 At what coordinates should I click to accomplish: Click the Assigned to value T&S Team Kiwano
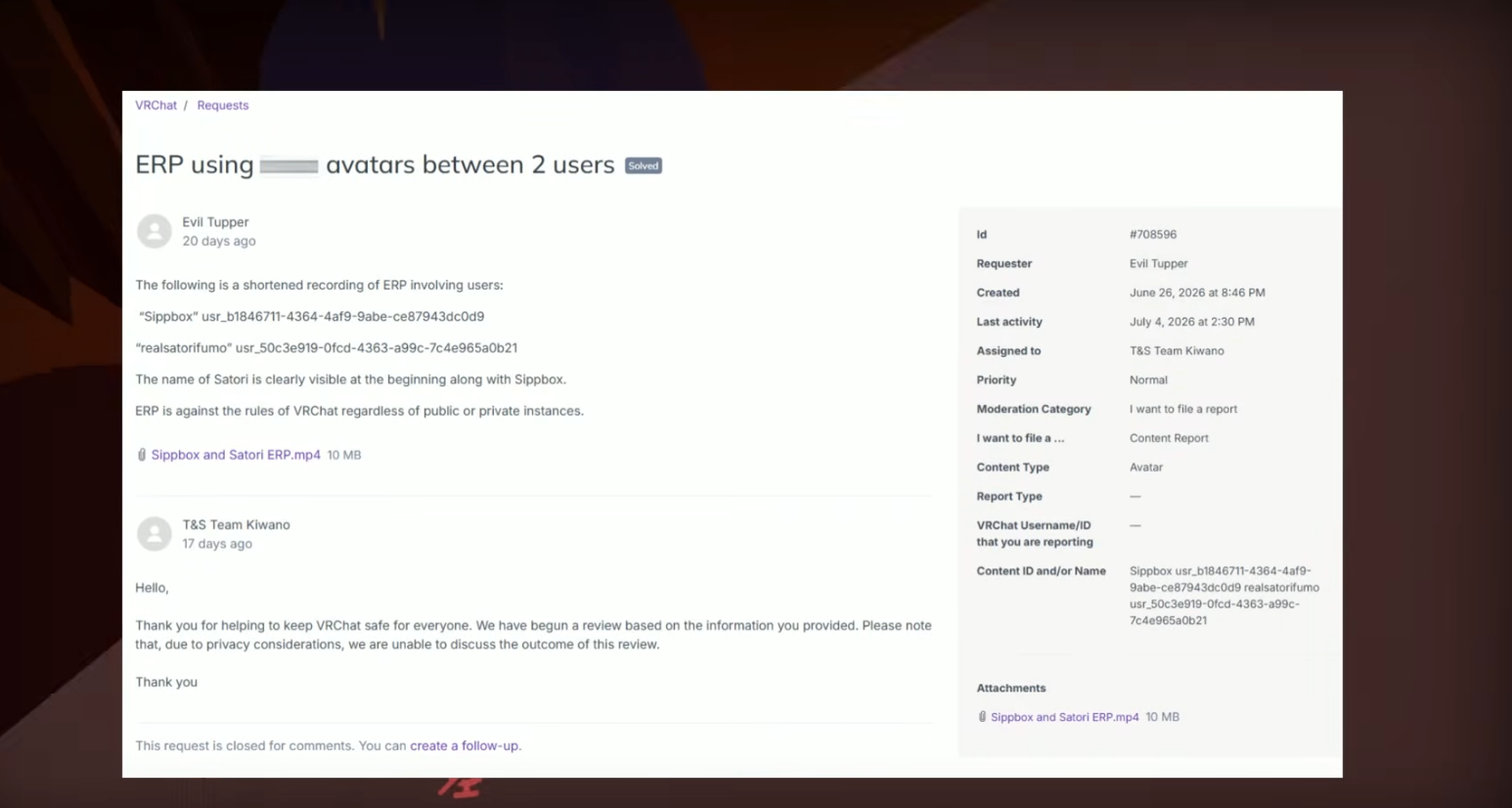coord(1177,351)
